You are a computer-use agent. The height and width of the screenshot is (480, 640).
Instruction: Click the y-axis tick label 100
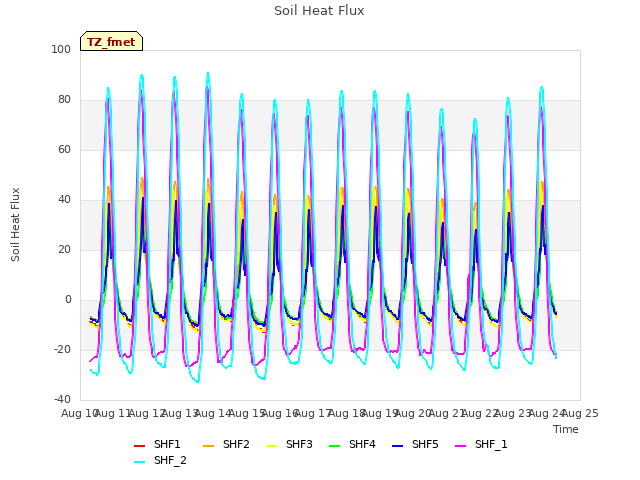tap(61, 49)
